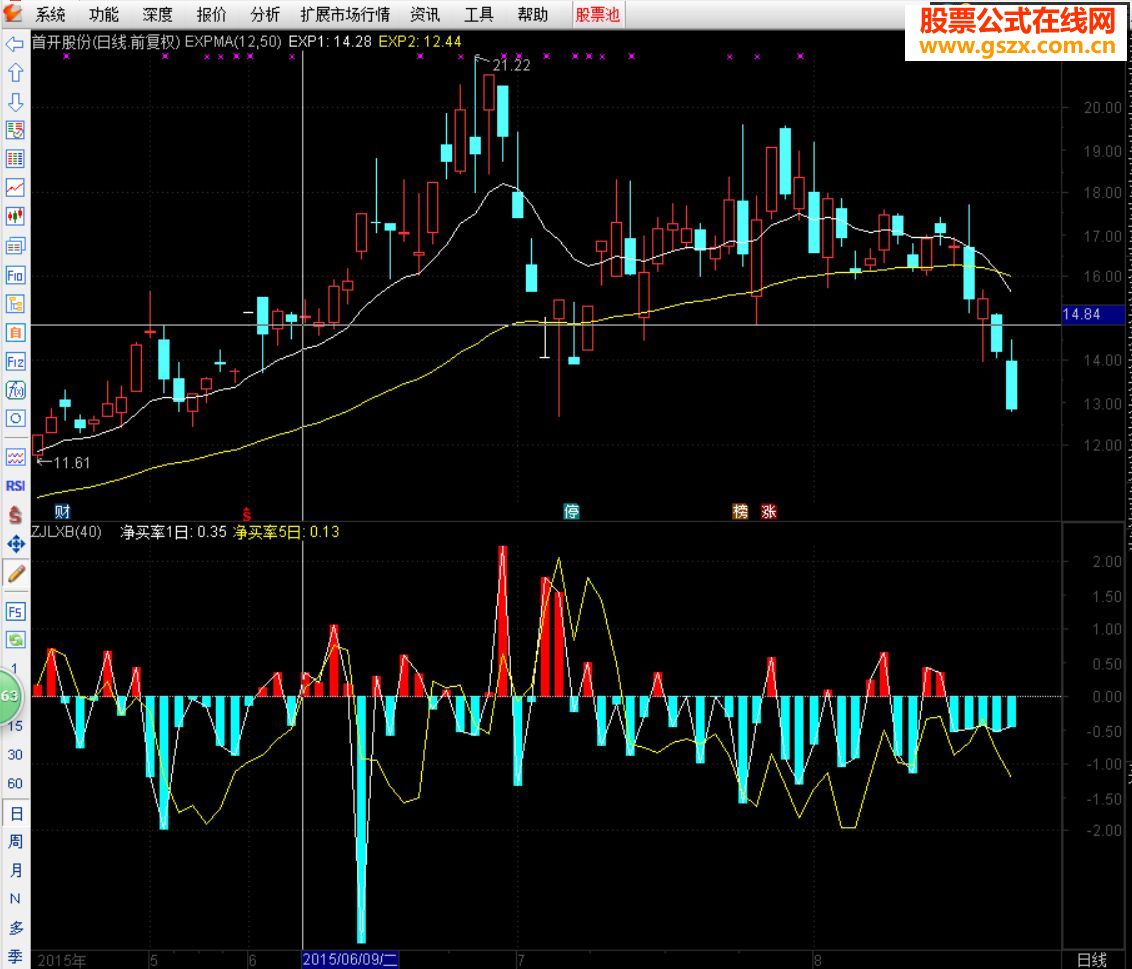Open the 工具 menu

pos(479,14)
